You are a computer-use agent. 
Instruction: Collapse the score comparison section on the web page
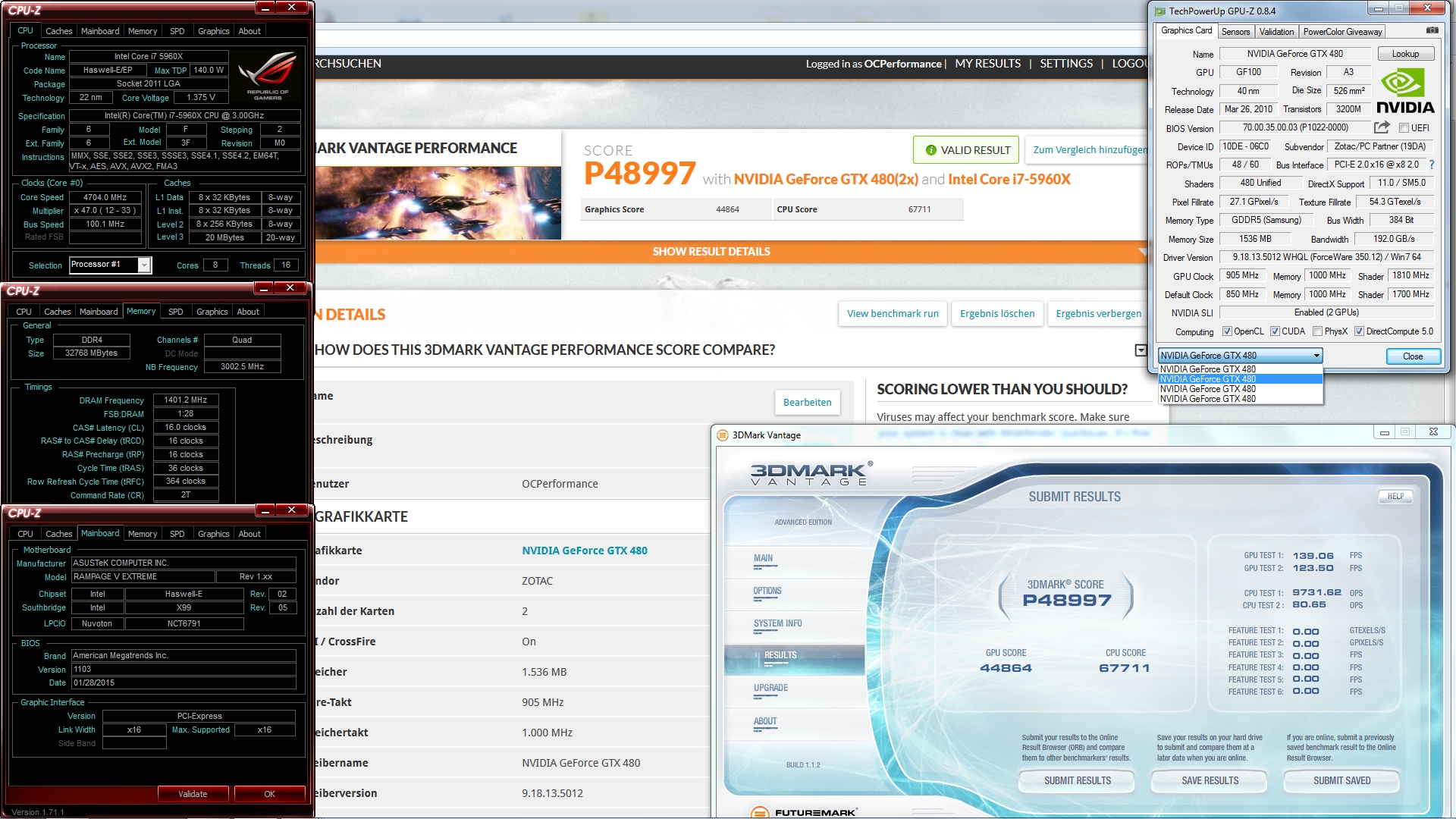point(1141,350)
